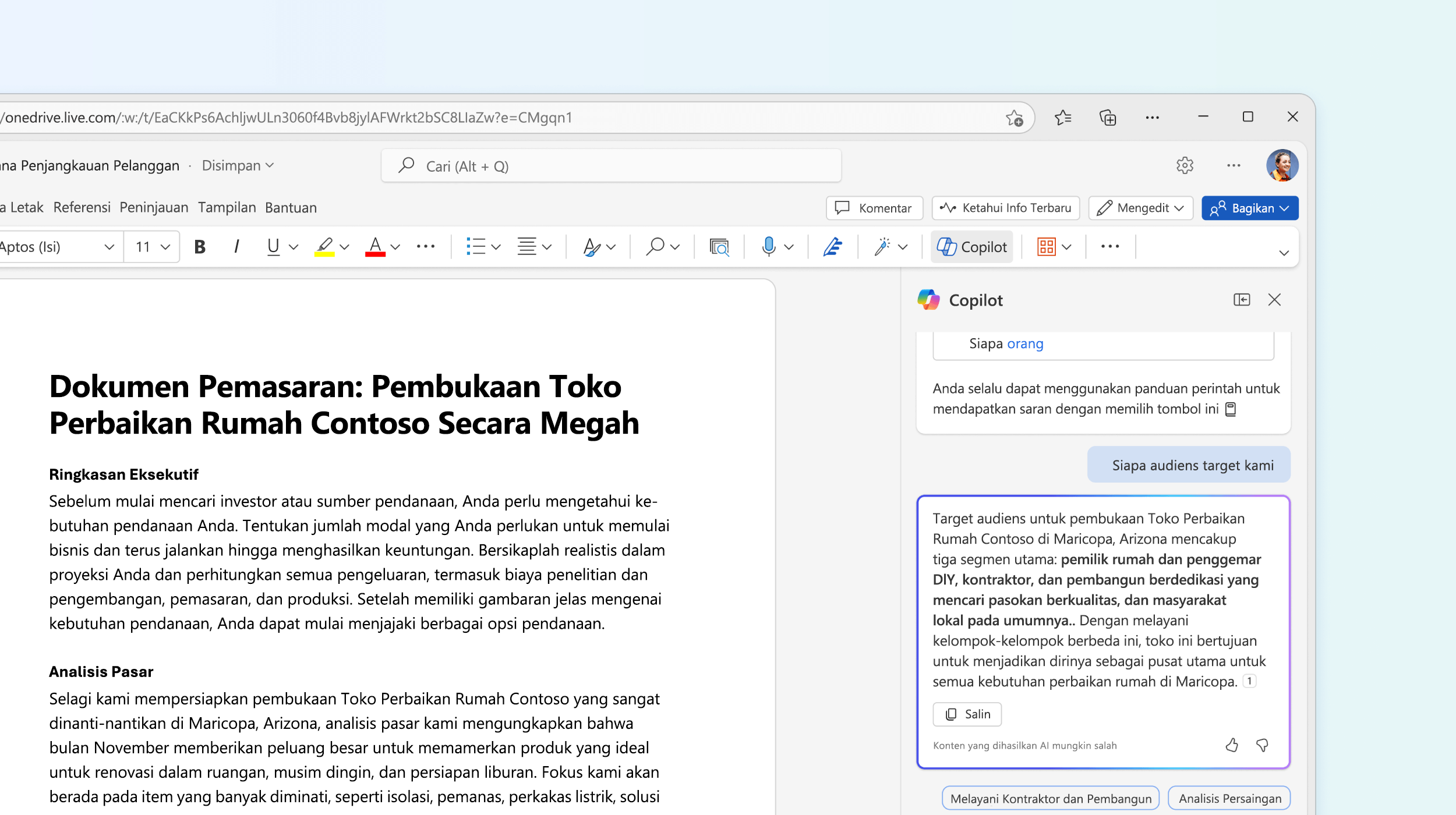Screen dimensions: 1456x815
Task: Toggle Italic formatting
Action: point(236,247)
